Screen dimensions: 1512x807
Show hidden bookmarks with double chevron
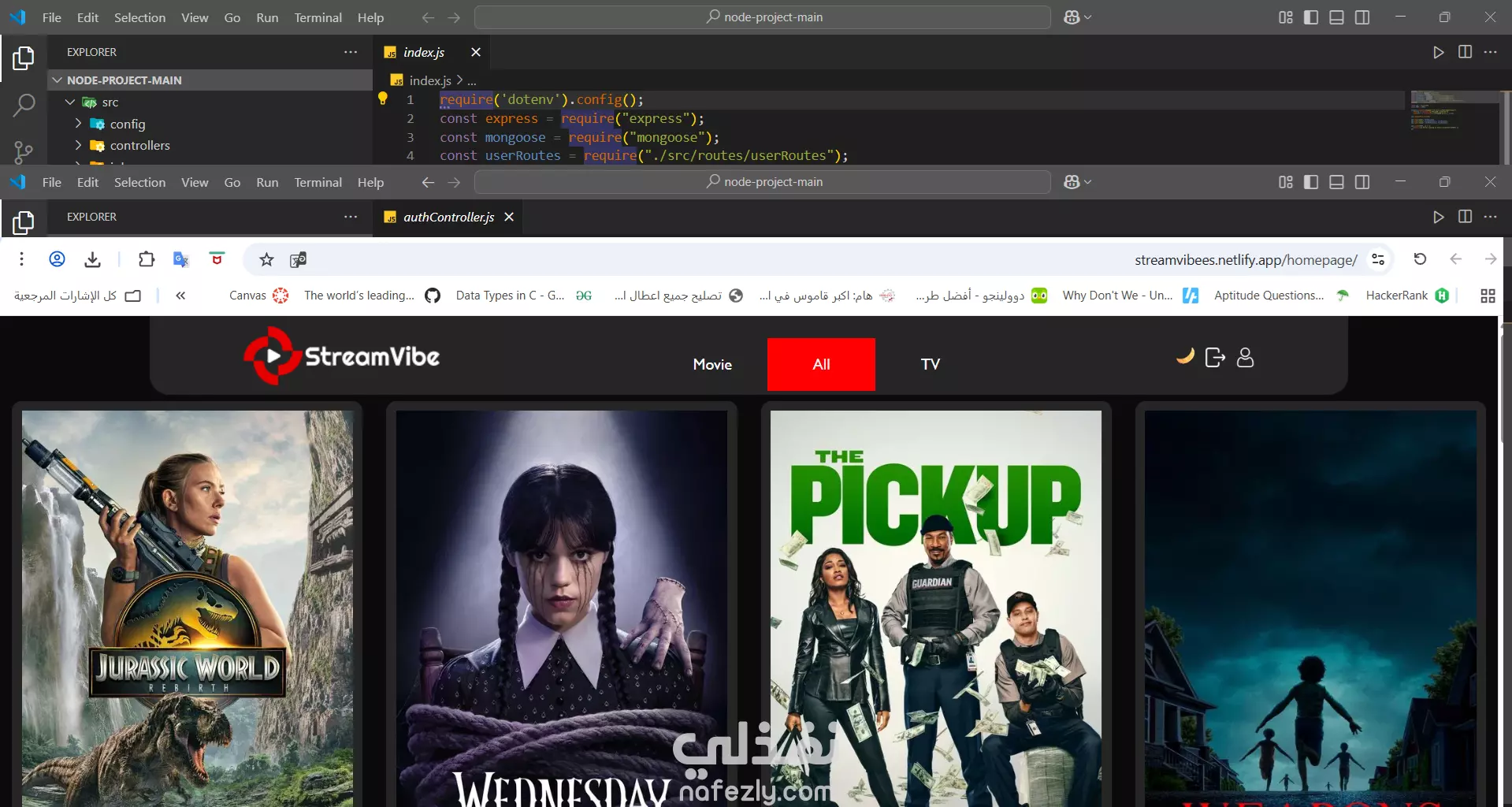(x=180, y=296)
